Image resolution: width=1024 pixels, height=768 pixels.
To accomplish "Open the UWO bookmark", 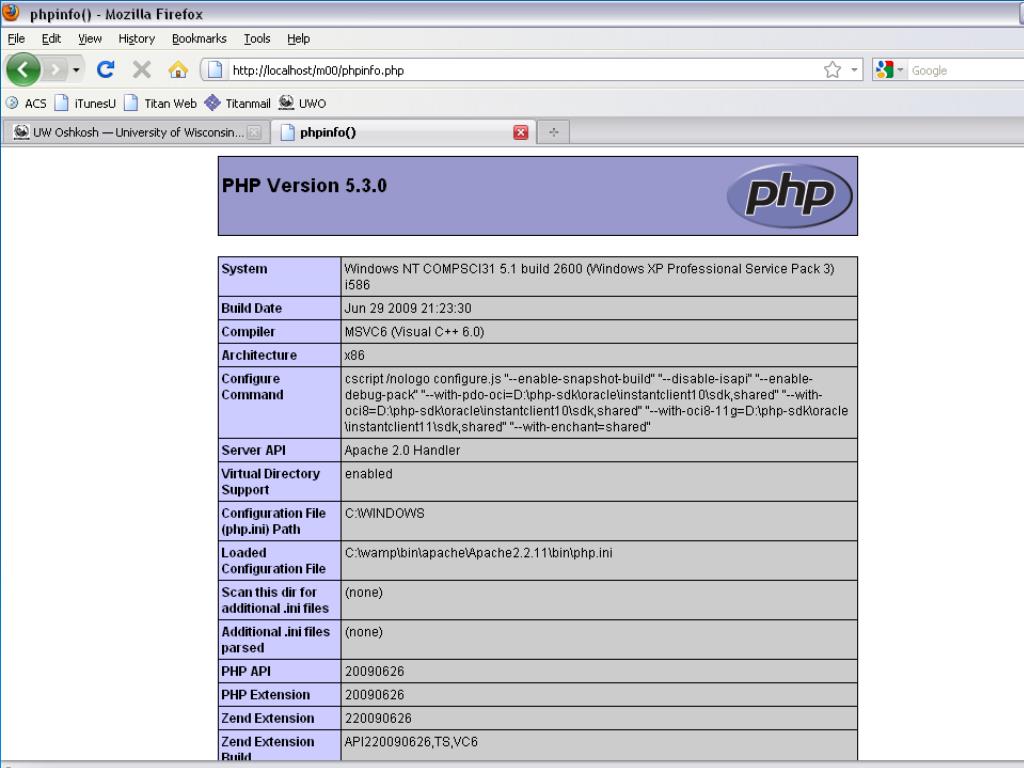I will 302,103.
